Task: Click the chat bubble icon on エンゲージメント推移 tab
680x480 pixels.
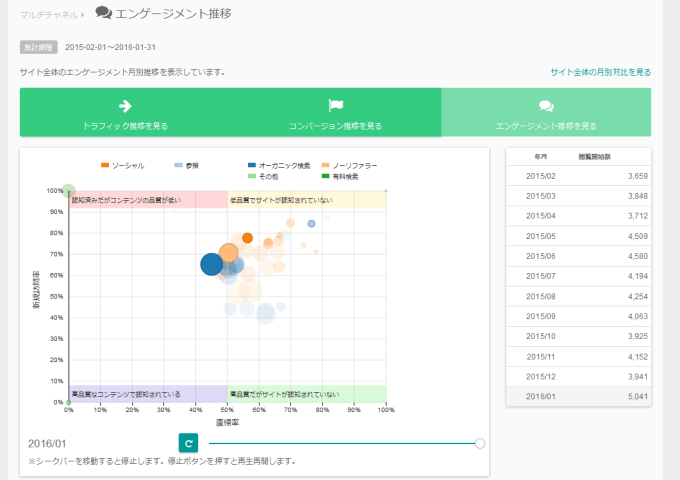Action: click(x=546, y=106)
